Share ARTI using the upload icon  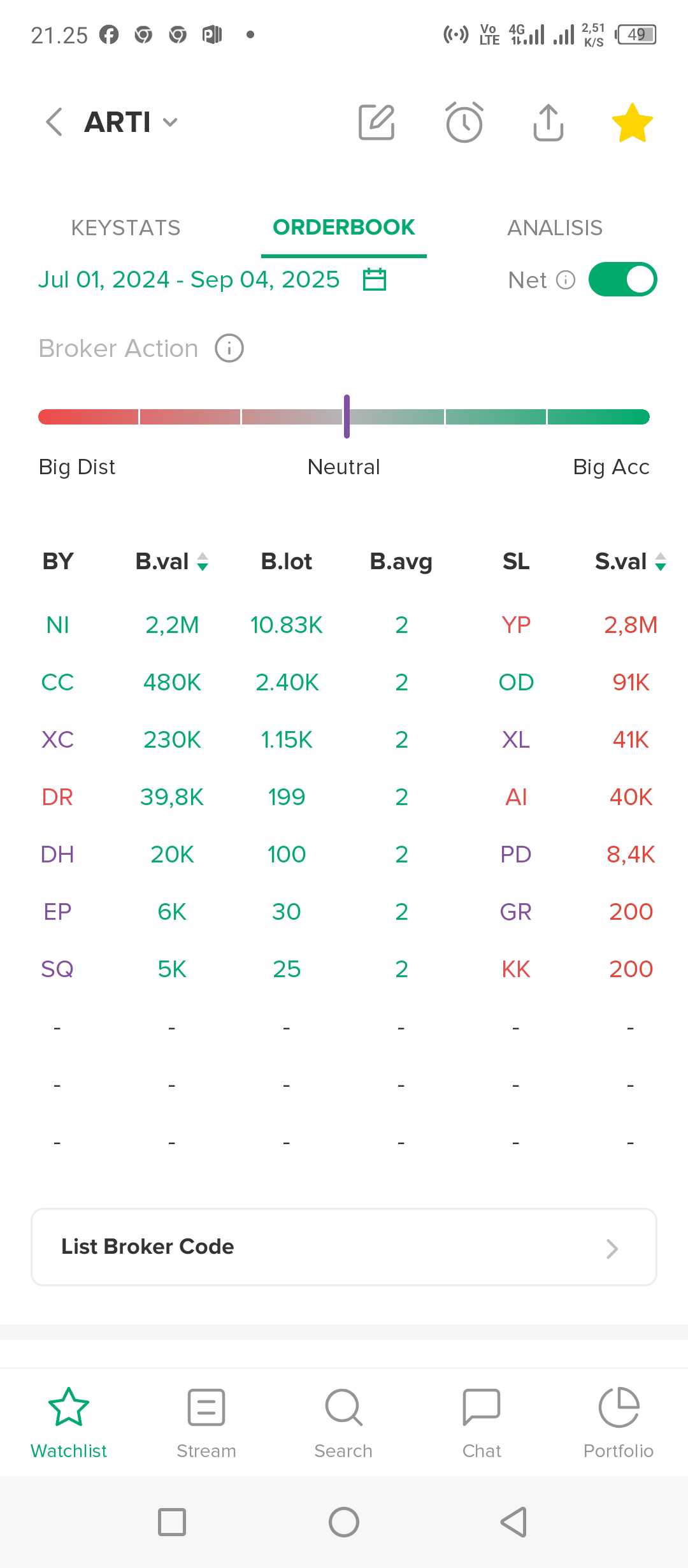click(548, 122)
